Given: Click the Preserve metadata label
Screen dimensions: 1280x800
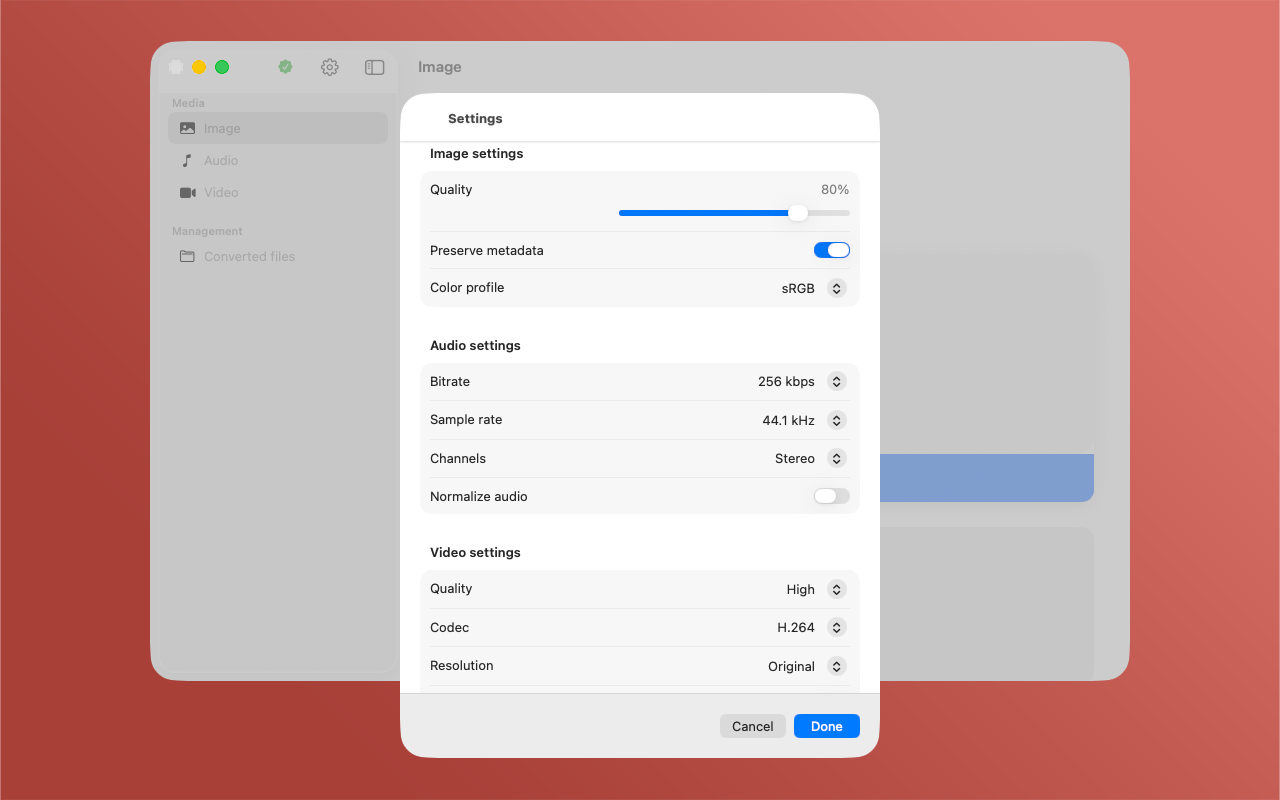Looking at the screenshot, I should coord(487,250).
